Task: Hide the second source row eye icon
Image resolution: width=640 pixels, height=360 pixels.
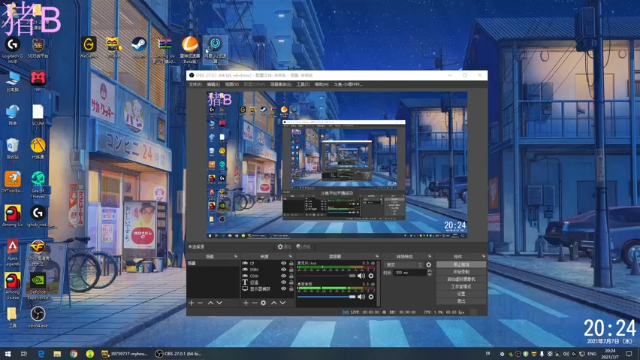Action: pyautogui.click(x=284, y=269)
